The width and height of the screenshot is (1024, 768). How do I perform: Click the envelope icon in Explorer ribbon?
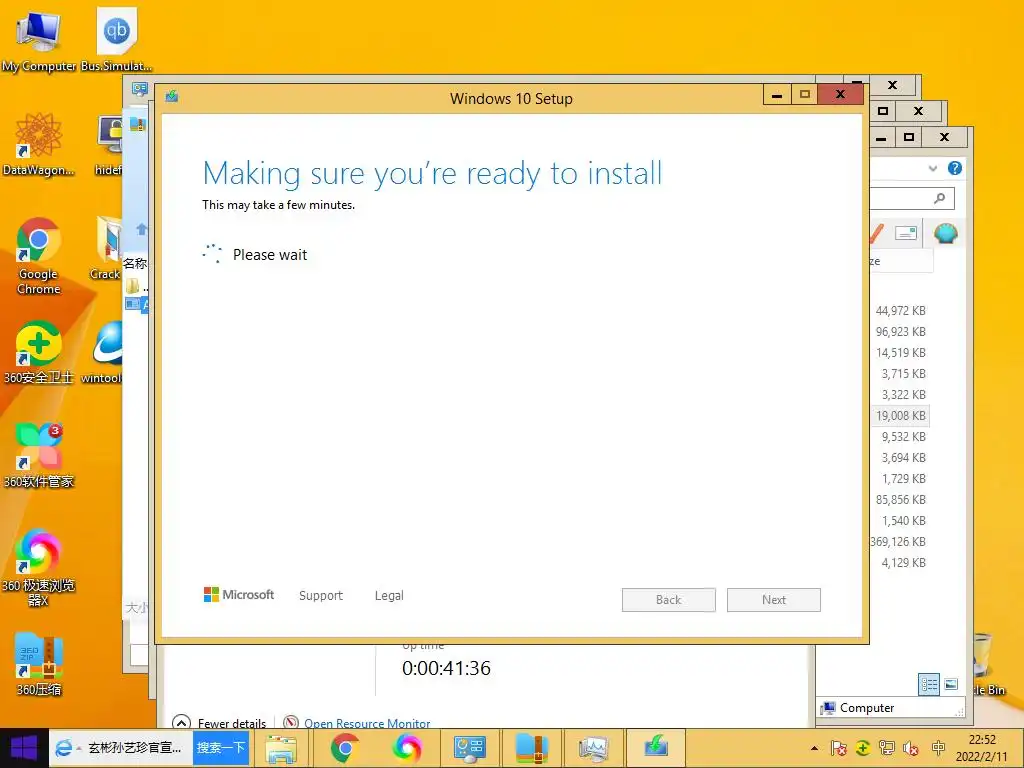[905, 233]
